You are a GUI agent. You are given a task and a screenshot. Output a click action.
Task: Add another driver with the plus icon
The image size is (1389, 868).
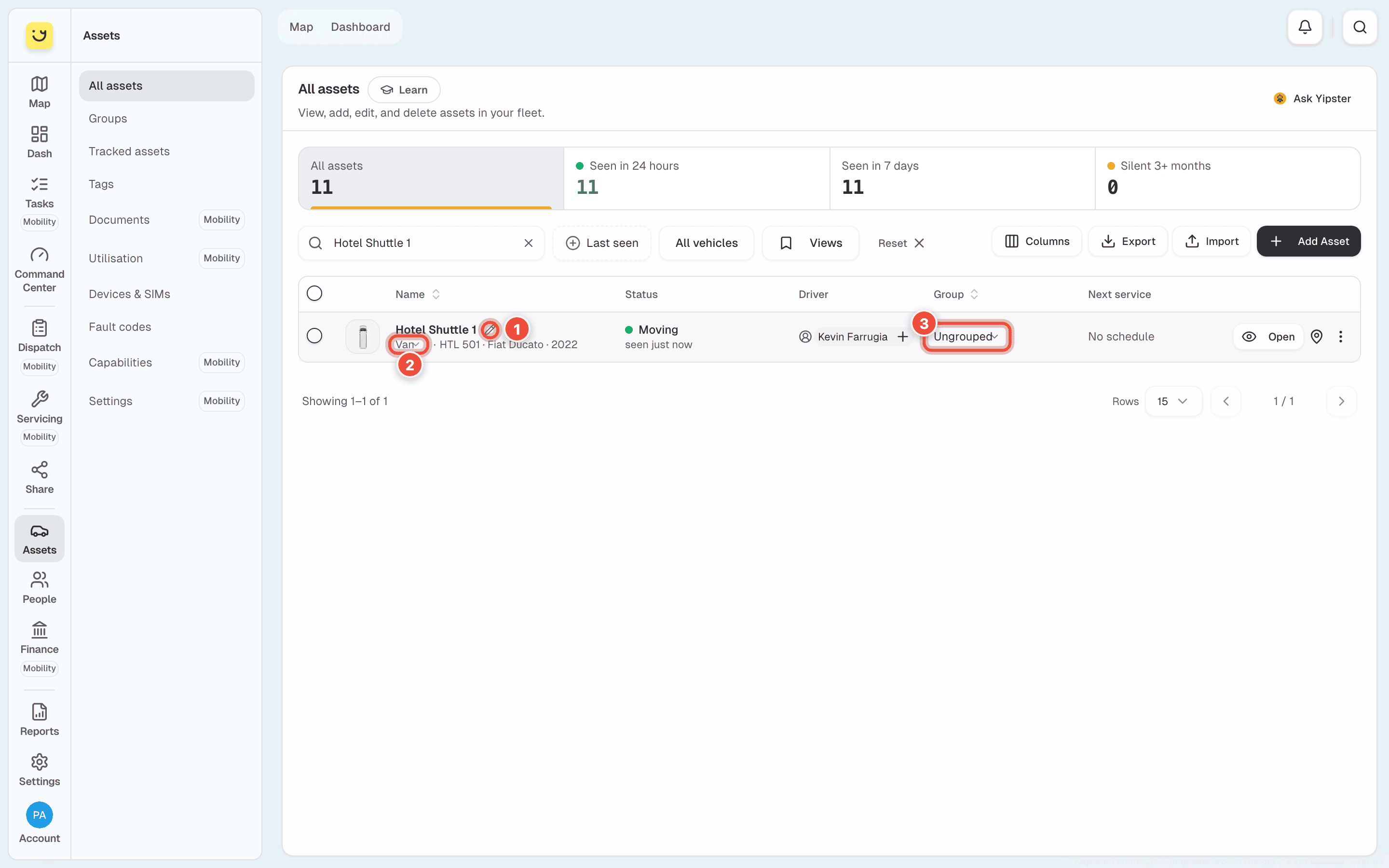(902, 337)
